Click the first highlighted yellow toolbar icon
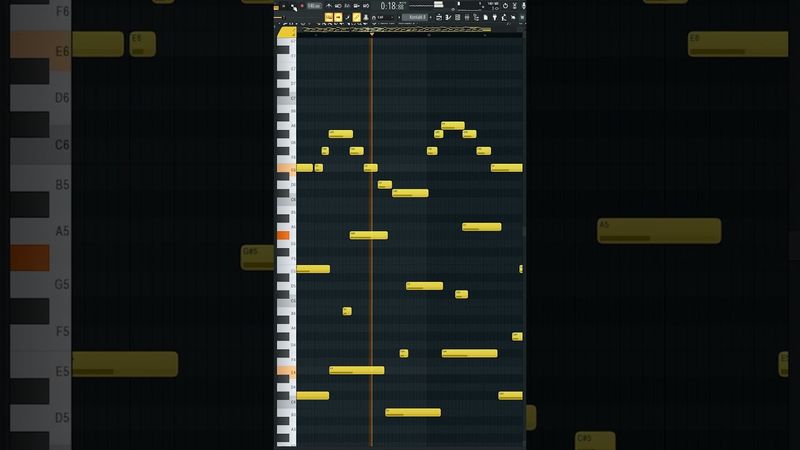Viewport: 800px width, 450px height. tap(329, 17)
